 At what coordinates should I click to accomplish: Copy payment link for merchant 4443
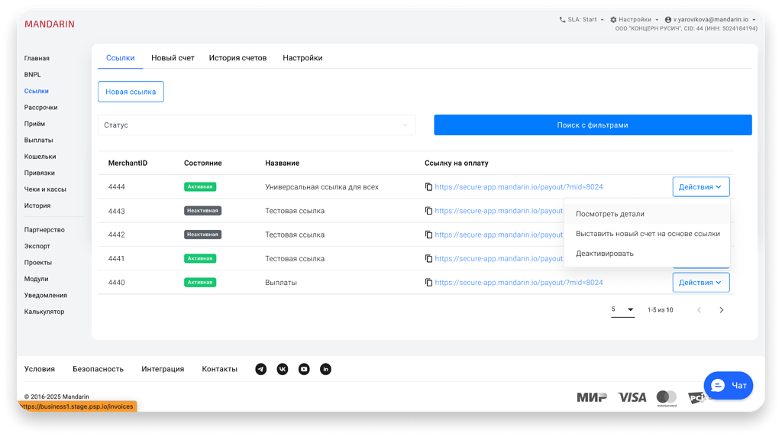(x=428, y=211)
